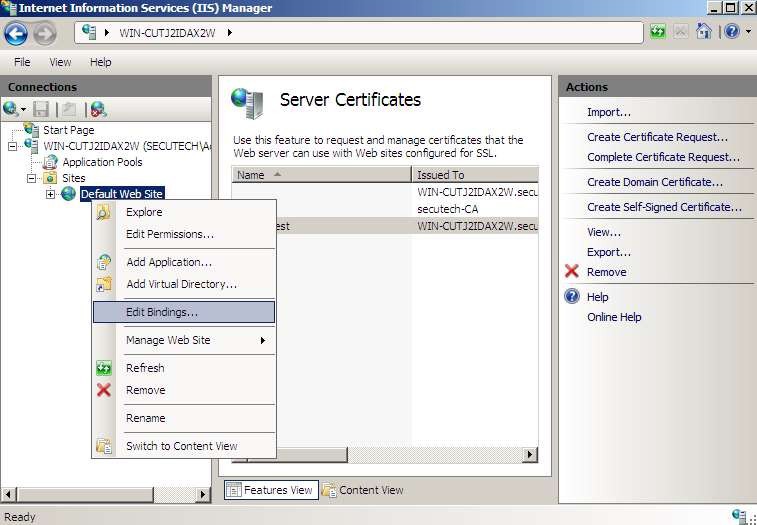Screen dimensions: 757x525
Task: Click the Home icon in the top toolbar
Action: (703, 32)
